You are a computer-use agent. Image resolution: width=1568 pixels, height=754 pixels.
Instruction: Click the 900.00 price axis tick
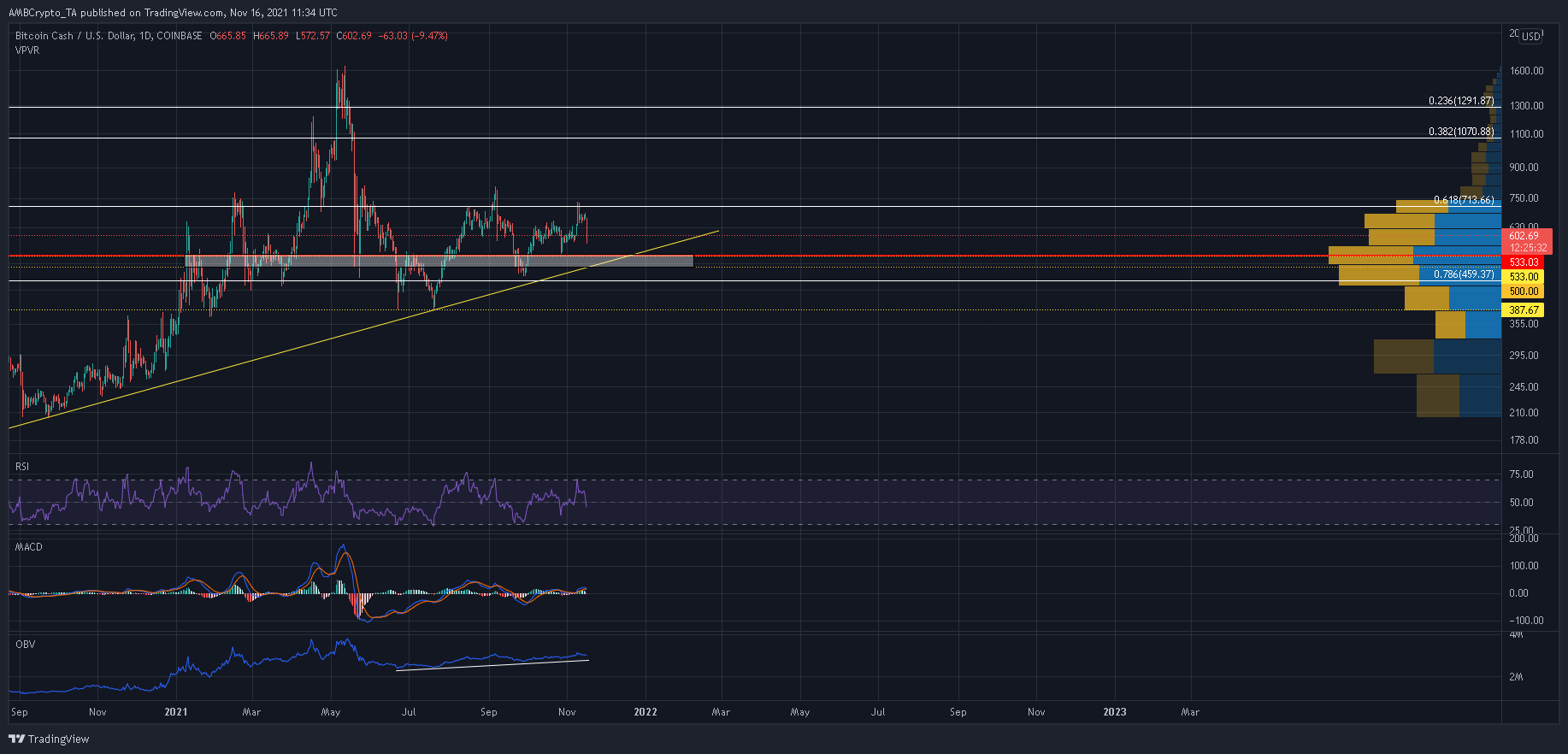pyautogui.click(x=1524, y=168)
